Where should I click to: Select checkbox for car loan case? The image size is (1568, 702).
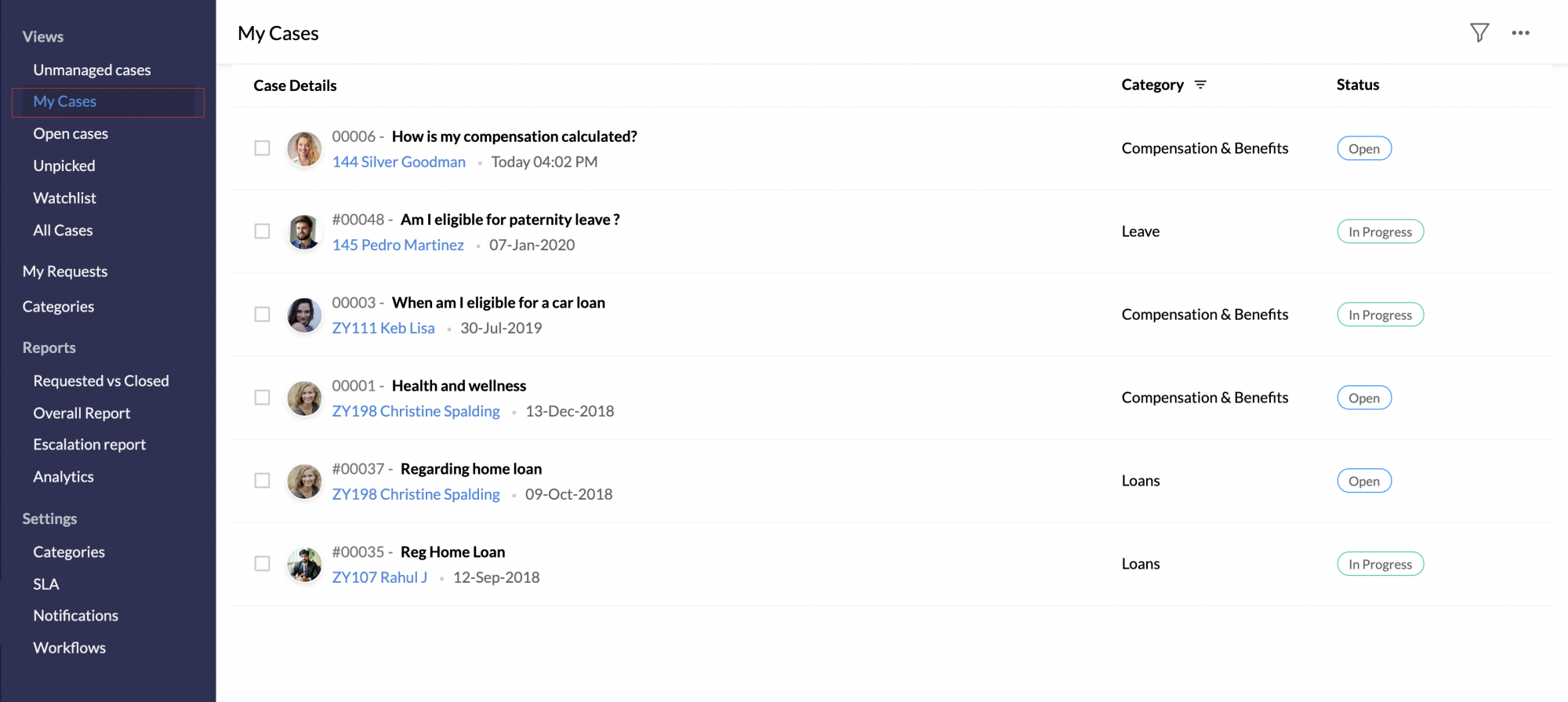(x=262, y=315)
